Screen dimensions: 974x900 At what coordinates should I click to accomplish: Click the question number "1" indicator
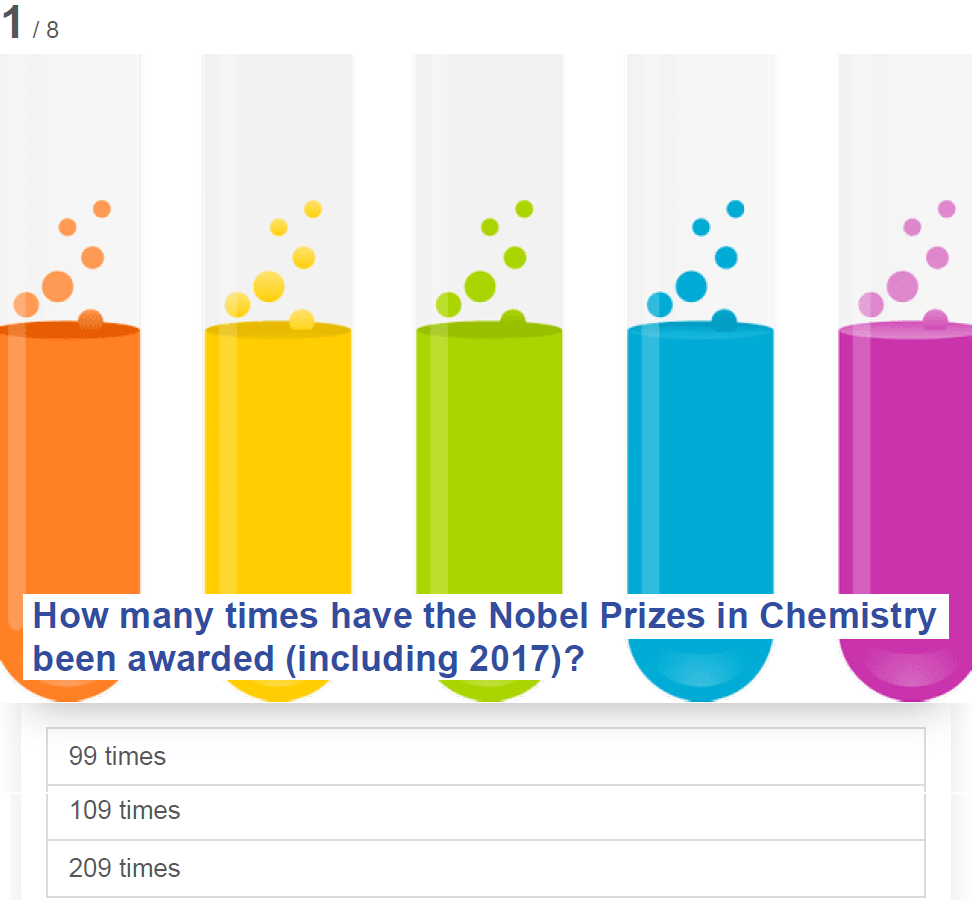[12, 24]
